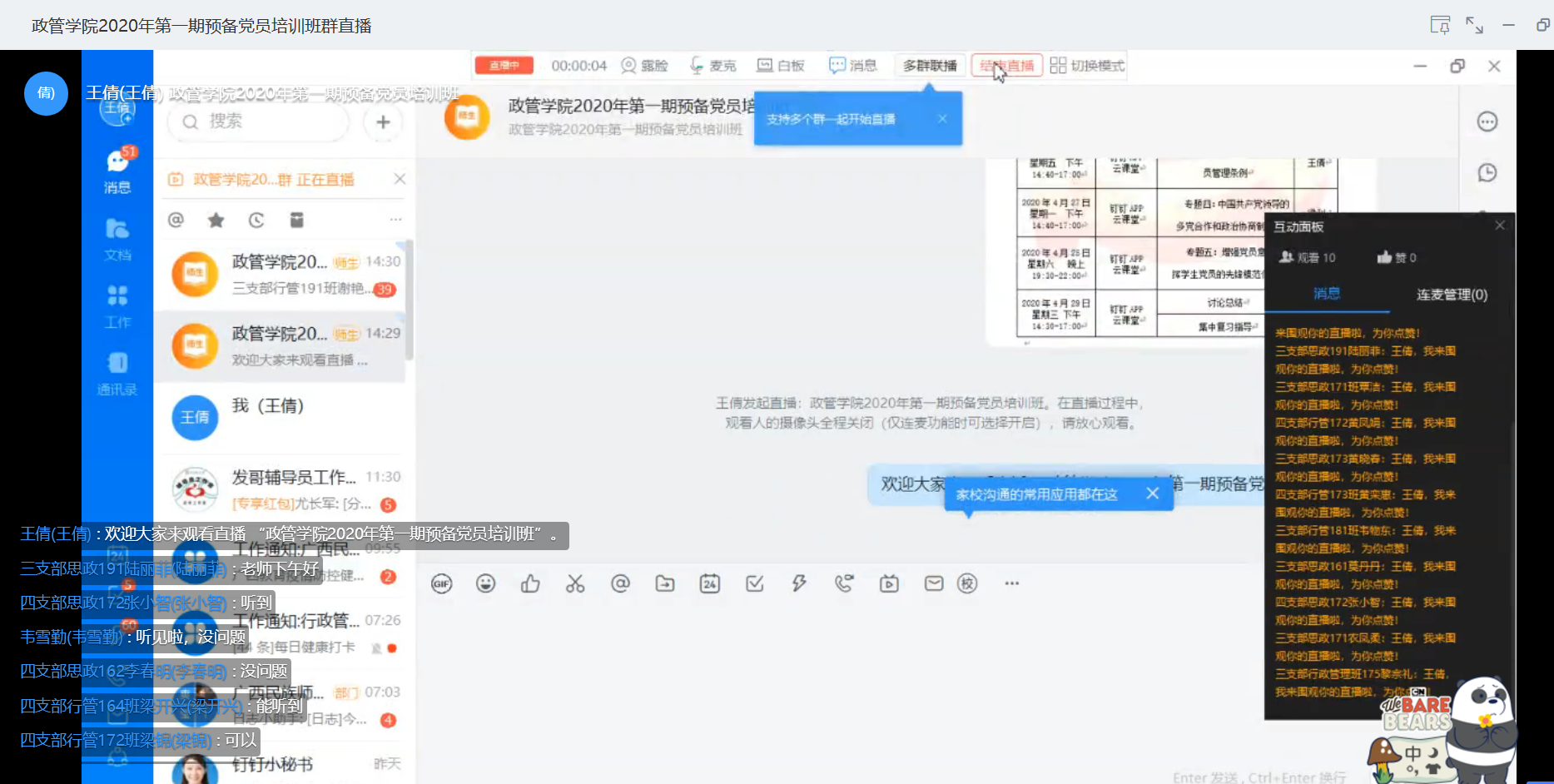This screenshot has height=784, width=1554.
Task: Click the live video icon in chat toolbar
Action: click(889, 584)
